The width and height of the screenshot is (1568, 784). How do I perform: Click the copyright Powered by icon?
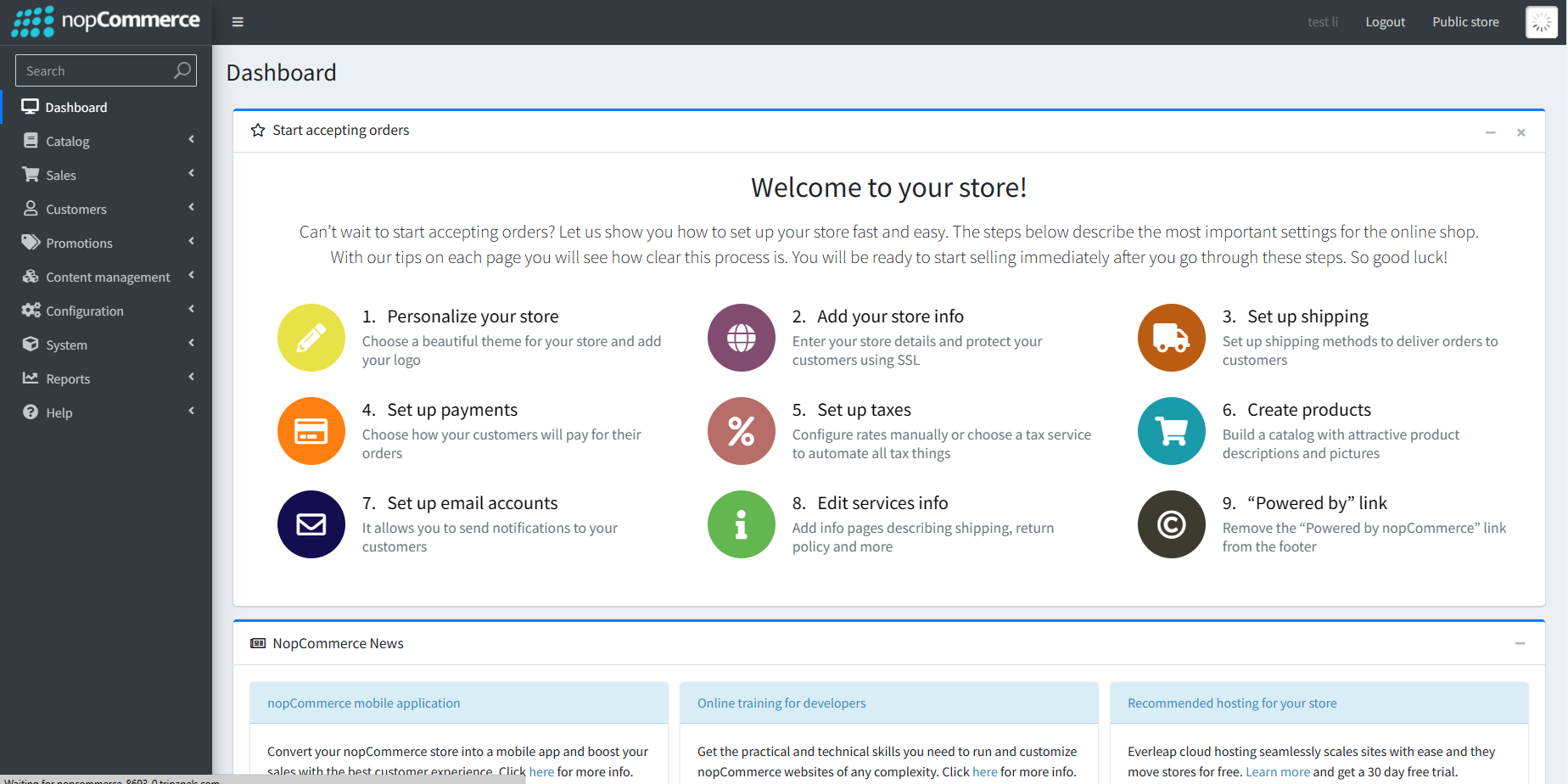(x=1172, y=524)
